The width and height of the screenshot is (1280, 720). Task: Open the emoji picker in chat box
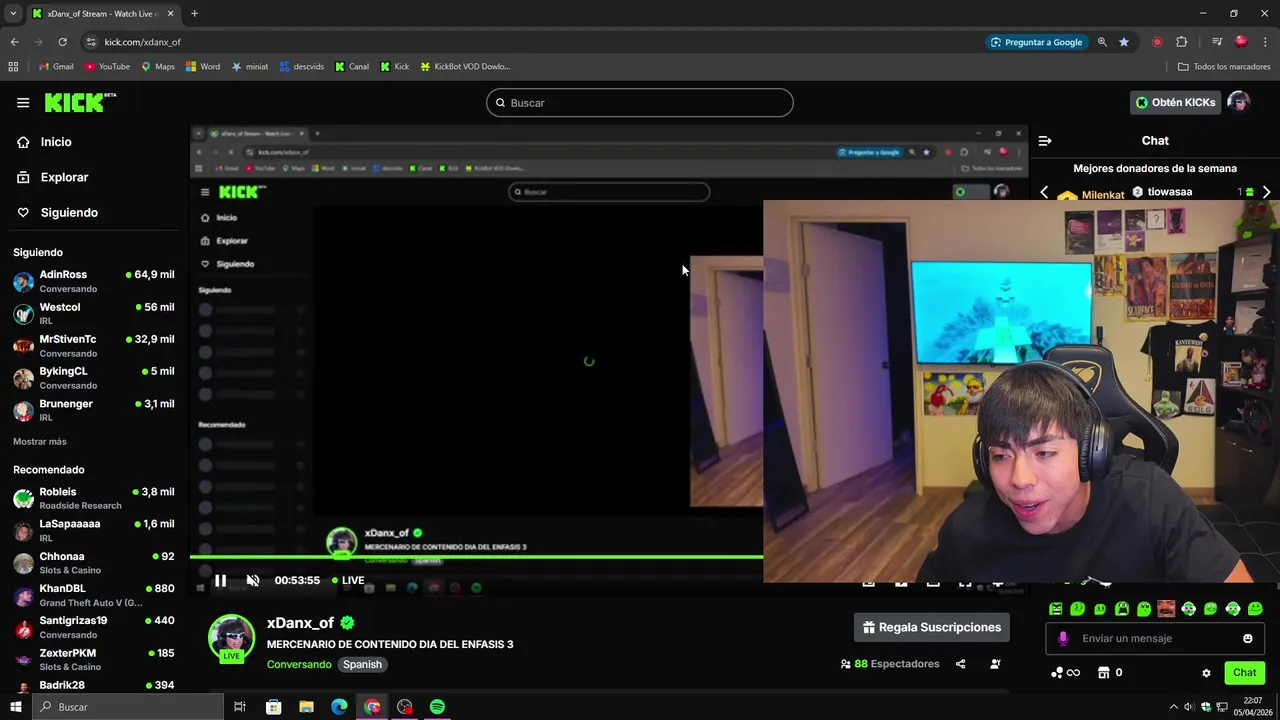1248,638
